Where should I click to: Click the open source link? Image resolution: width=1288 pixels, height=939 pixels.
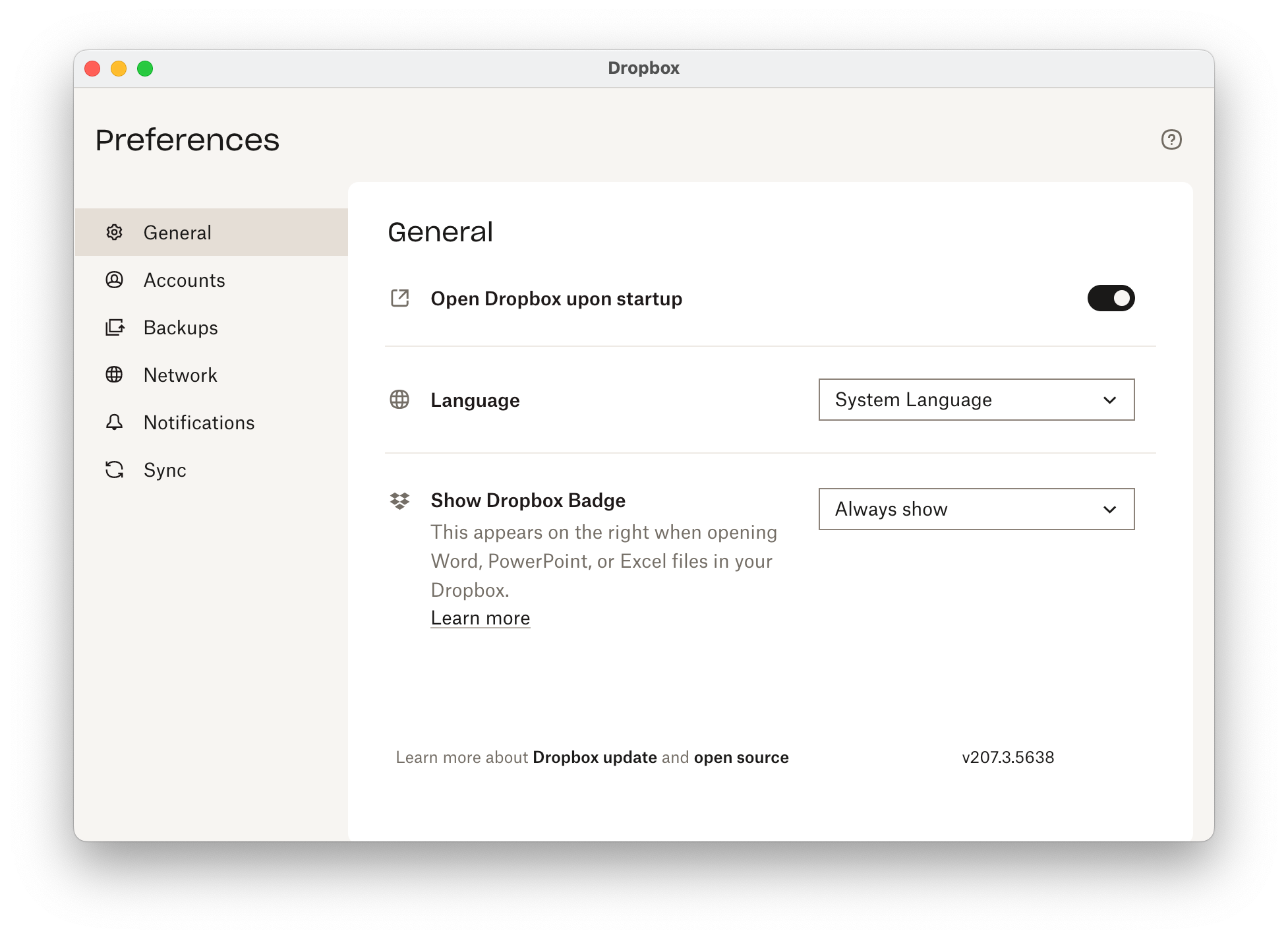point(741,757)
